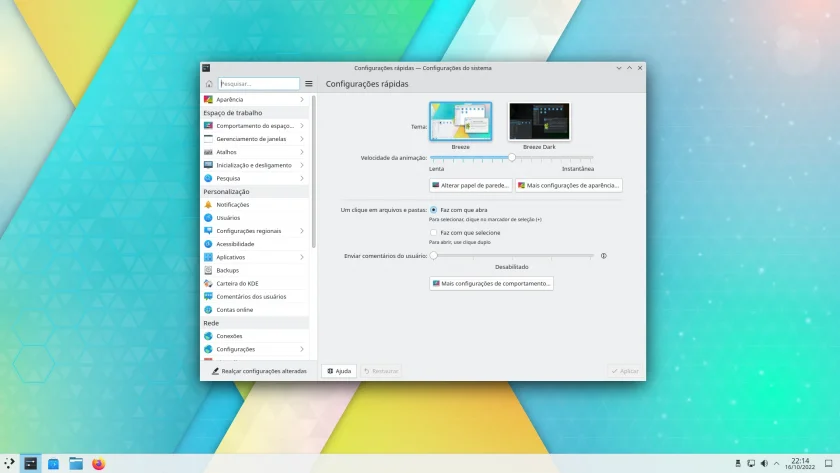Click info icon beside feedback slider
Image resolution: width=840 pixels, height=473 pixels.
pos(604,256)
